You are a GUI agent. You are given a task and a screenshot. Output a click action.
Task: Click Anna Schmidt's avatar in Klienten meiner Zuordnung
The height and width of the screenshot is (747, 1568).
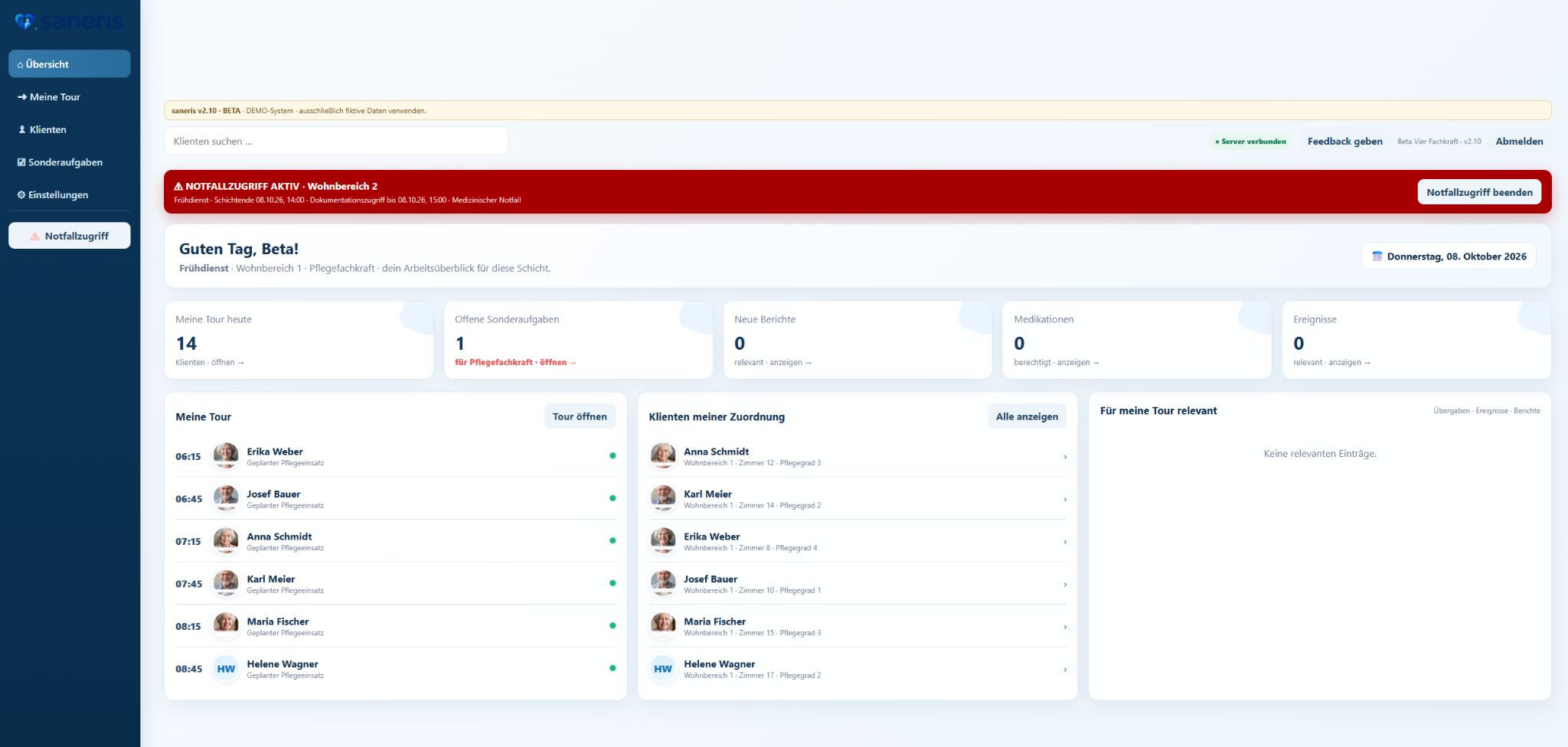click(663, 455)
